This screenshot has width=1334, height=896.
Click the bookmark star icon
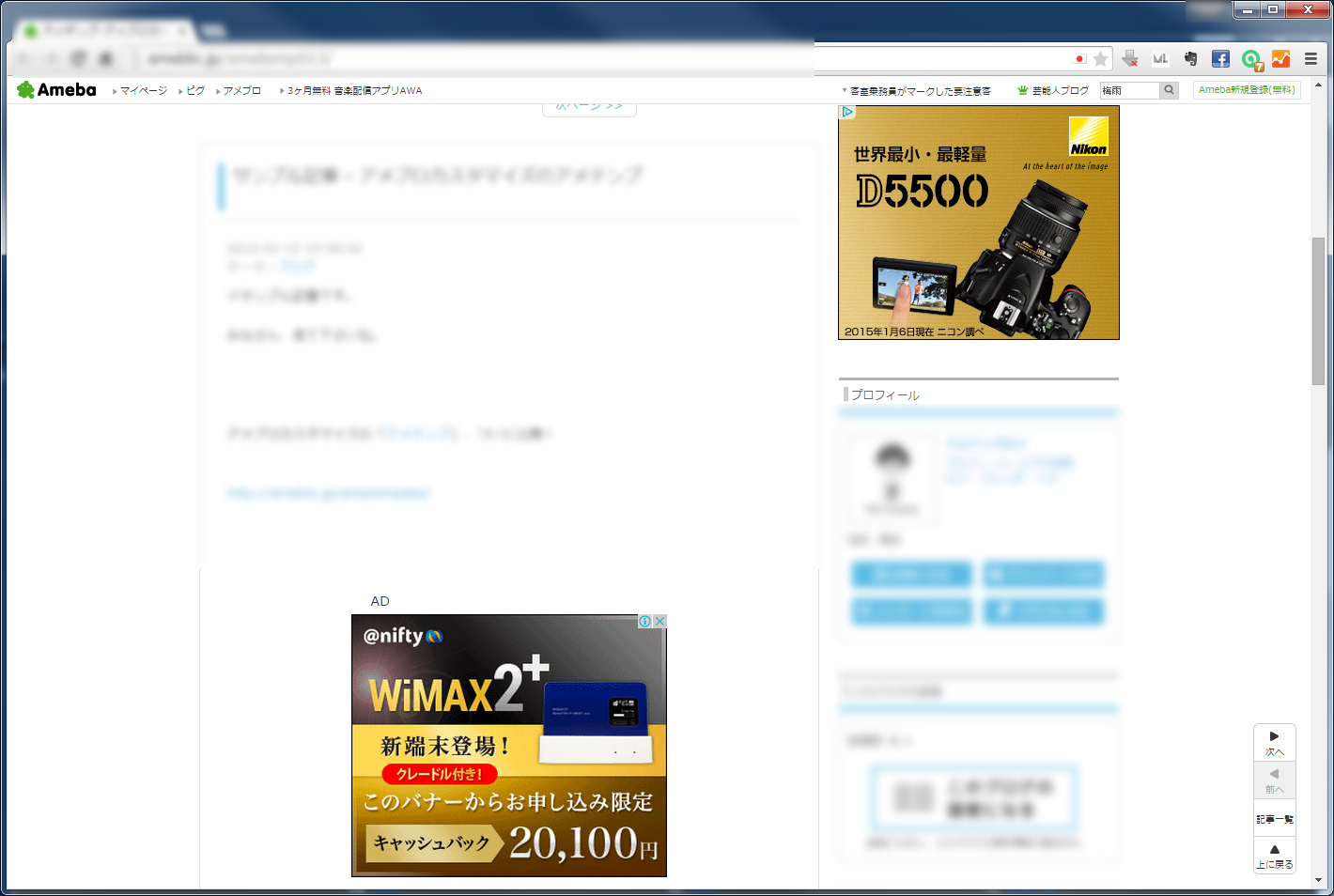(1101, 59)
